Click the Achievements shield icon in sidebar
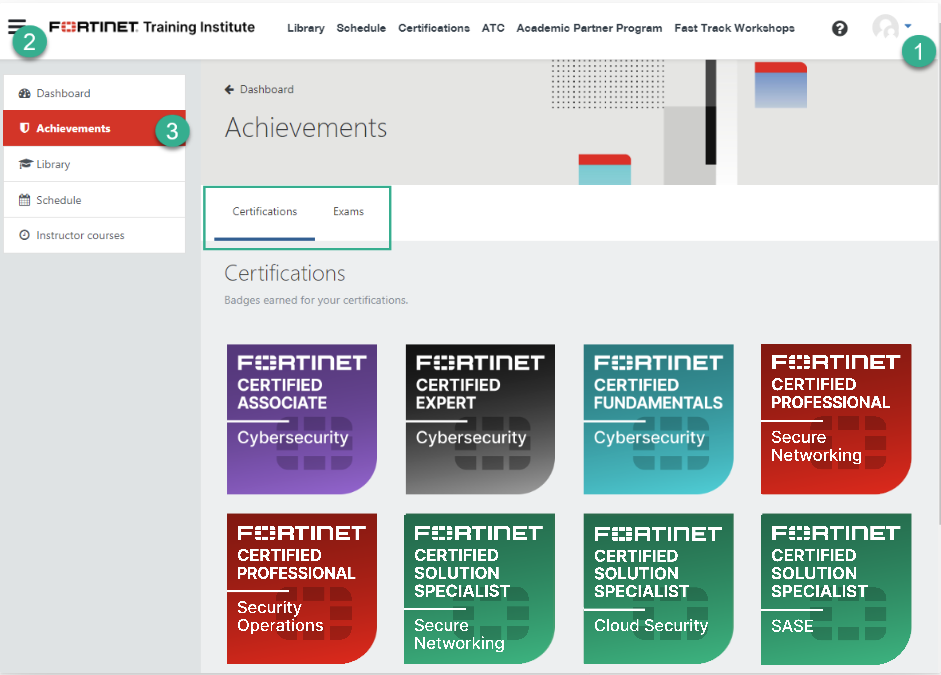The height and width of the screenshot is (675, 941). pyautogui.click(x=25, y=128)
